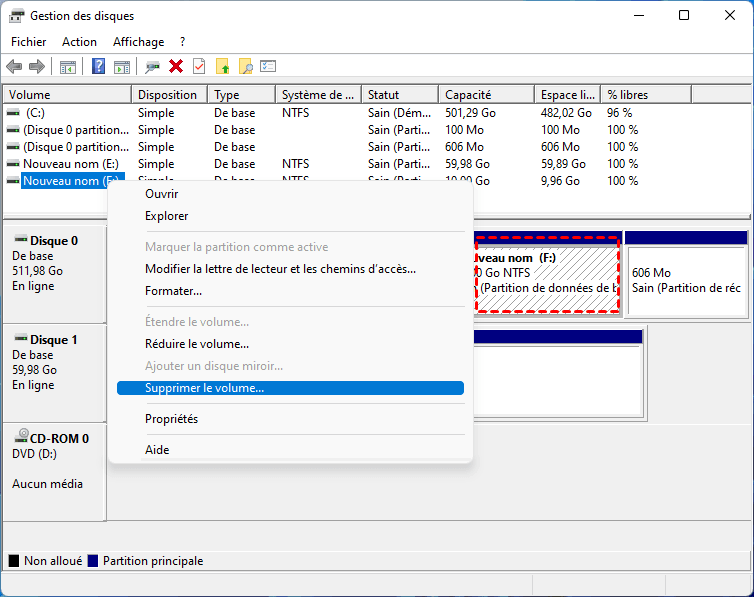Click the 'Système de ...' column header
This screenshot has width=754, height=597.
(317, 95)
